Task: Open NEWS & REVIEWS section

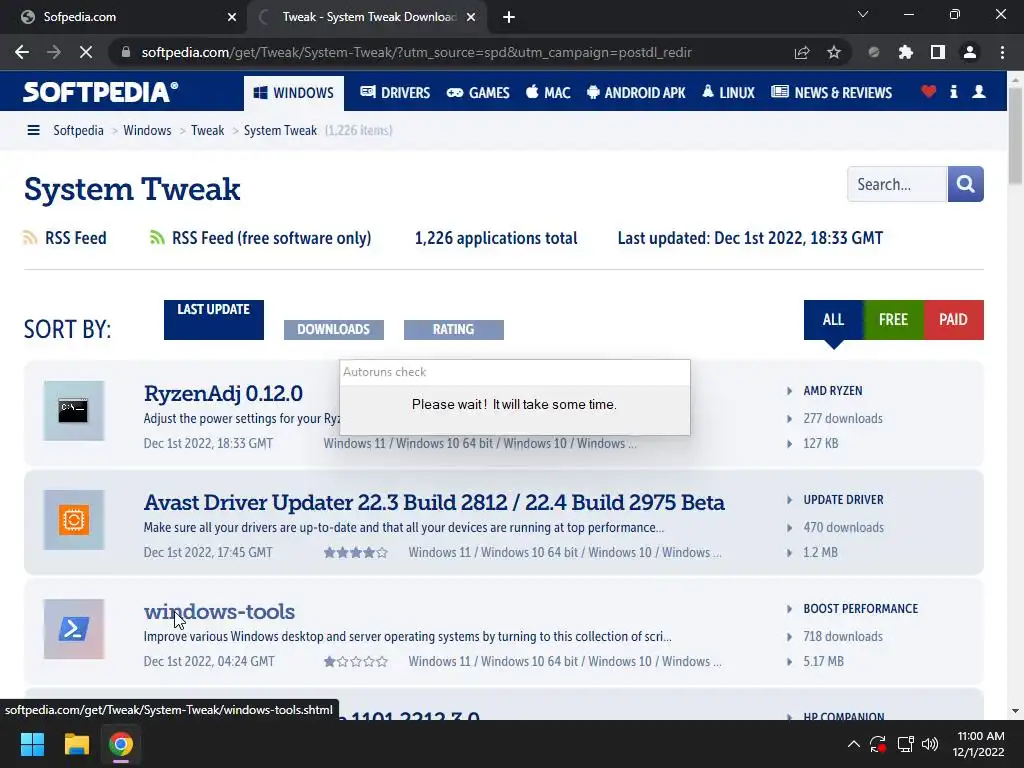Action: click(x=831, y=93)
